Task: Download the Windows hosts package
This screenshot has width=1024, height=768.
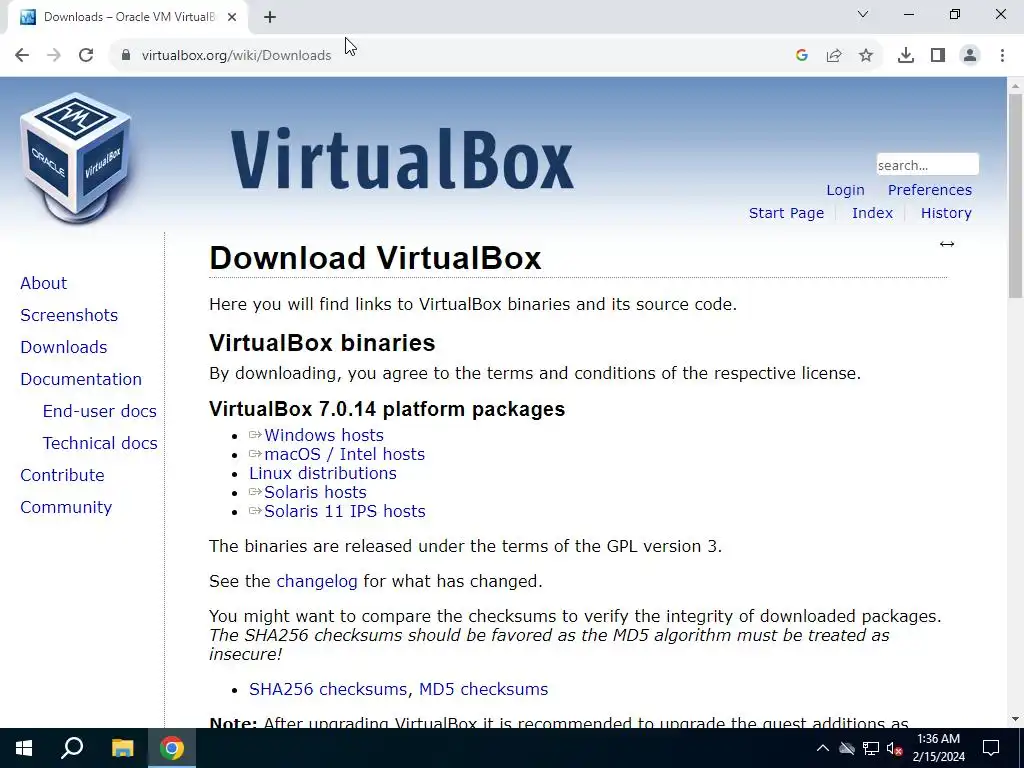Action: (324, 435)
